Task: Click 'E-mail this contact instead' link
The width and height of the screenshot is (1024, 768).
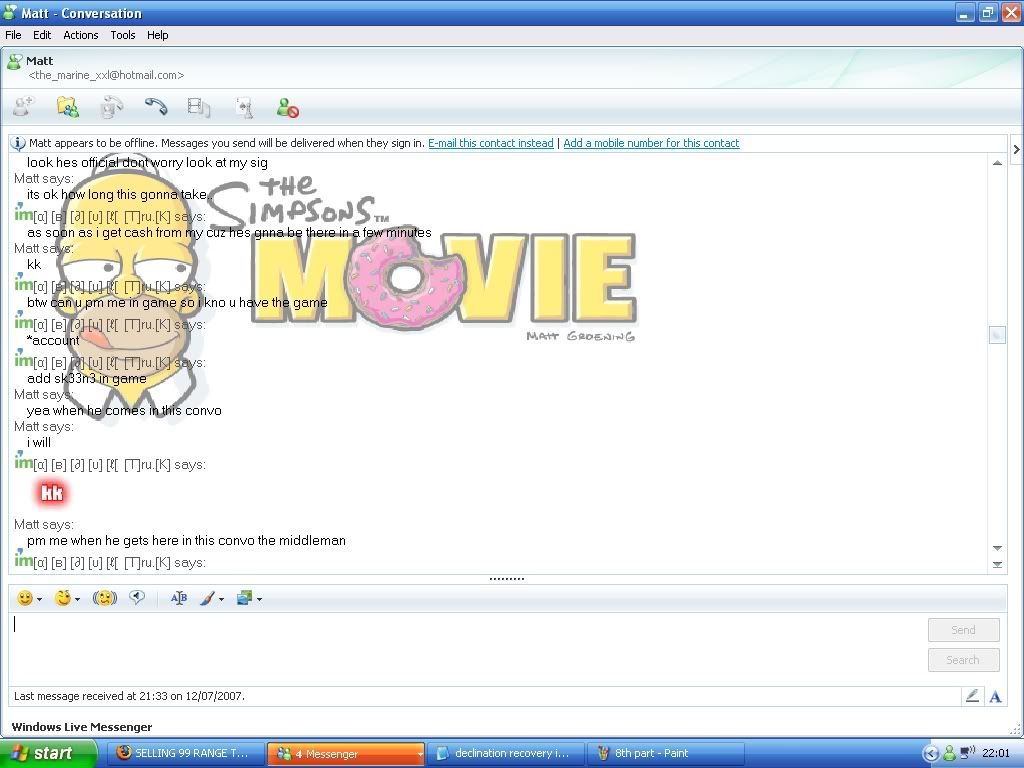Action: (x=490, y=143)
